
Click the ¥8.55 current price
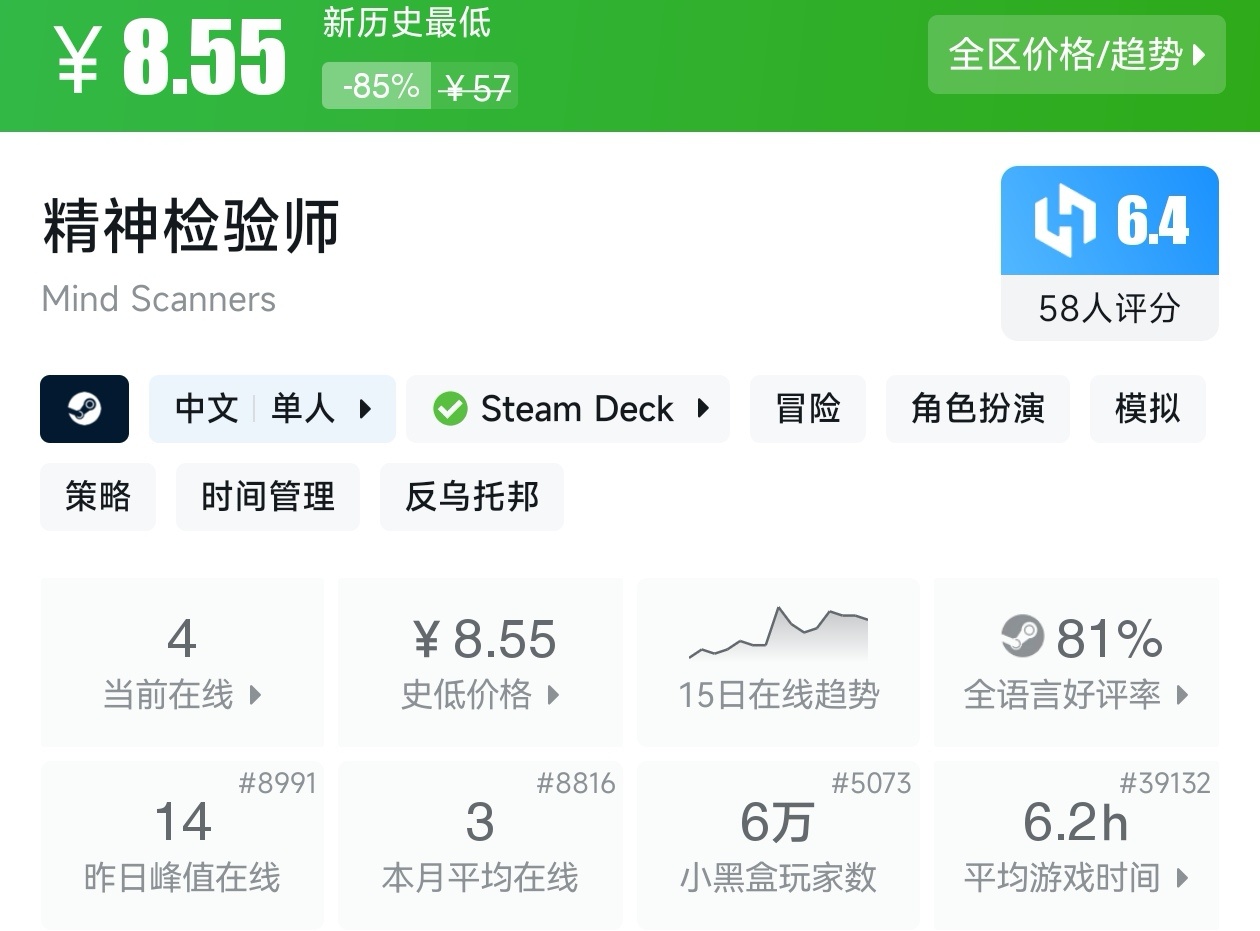click(x=170, y=58)
